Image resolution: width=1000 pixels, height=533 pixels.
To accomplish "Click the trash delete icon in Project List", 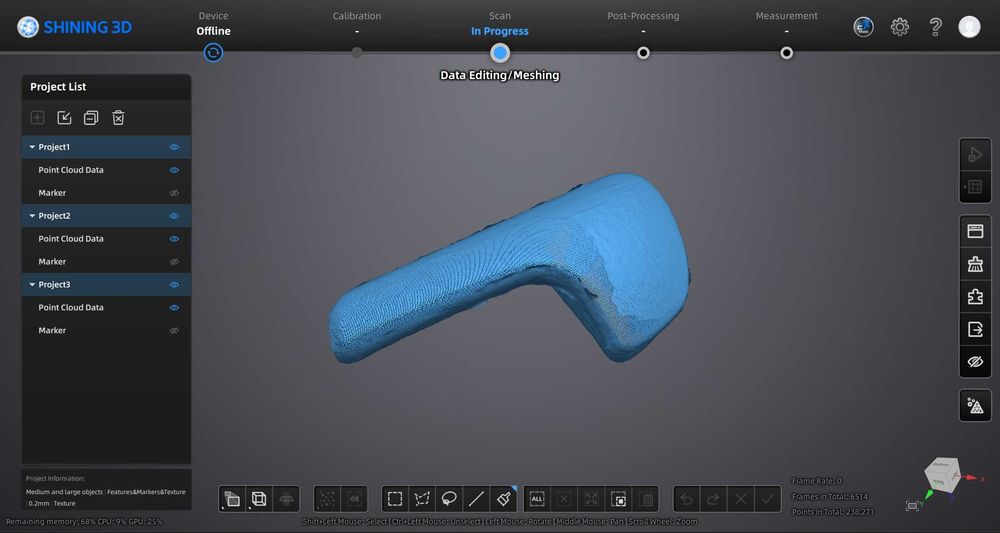I will click(x=118, y=117).
